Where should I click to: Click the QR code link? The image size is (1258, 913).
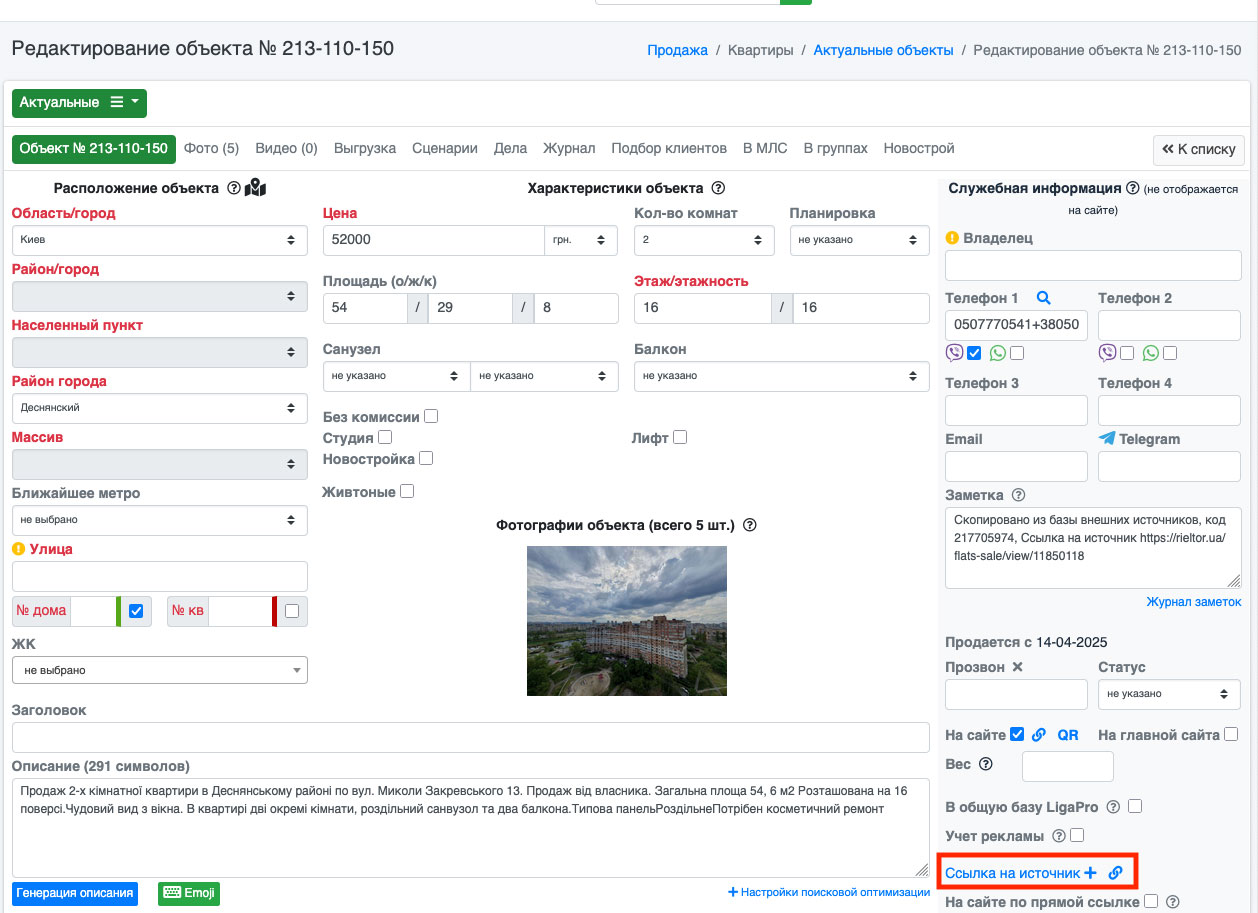[1068, 735]
